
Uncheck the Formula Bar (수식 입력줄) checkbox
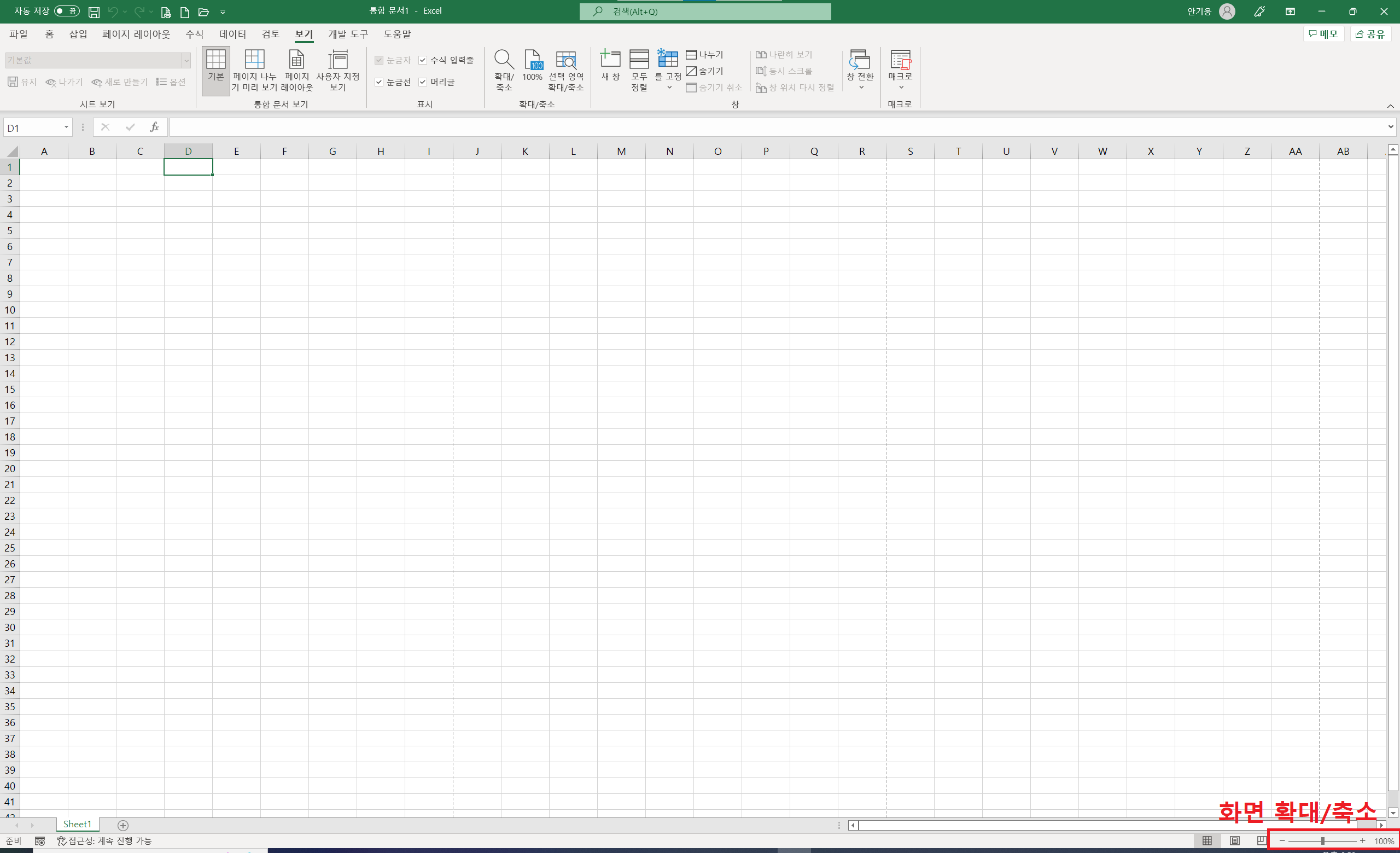pos(423,60)
